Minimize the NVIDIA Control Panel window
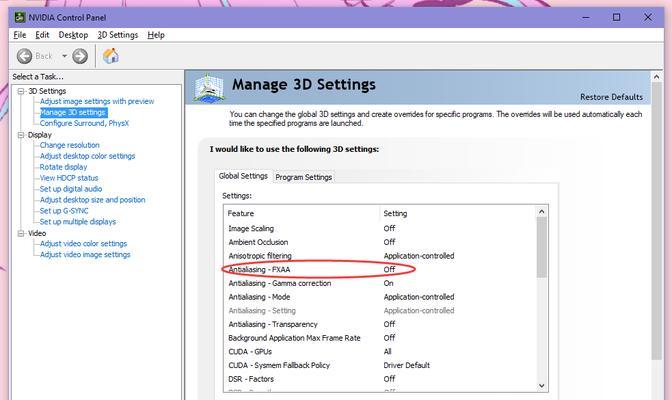 (x=586, y=18)
